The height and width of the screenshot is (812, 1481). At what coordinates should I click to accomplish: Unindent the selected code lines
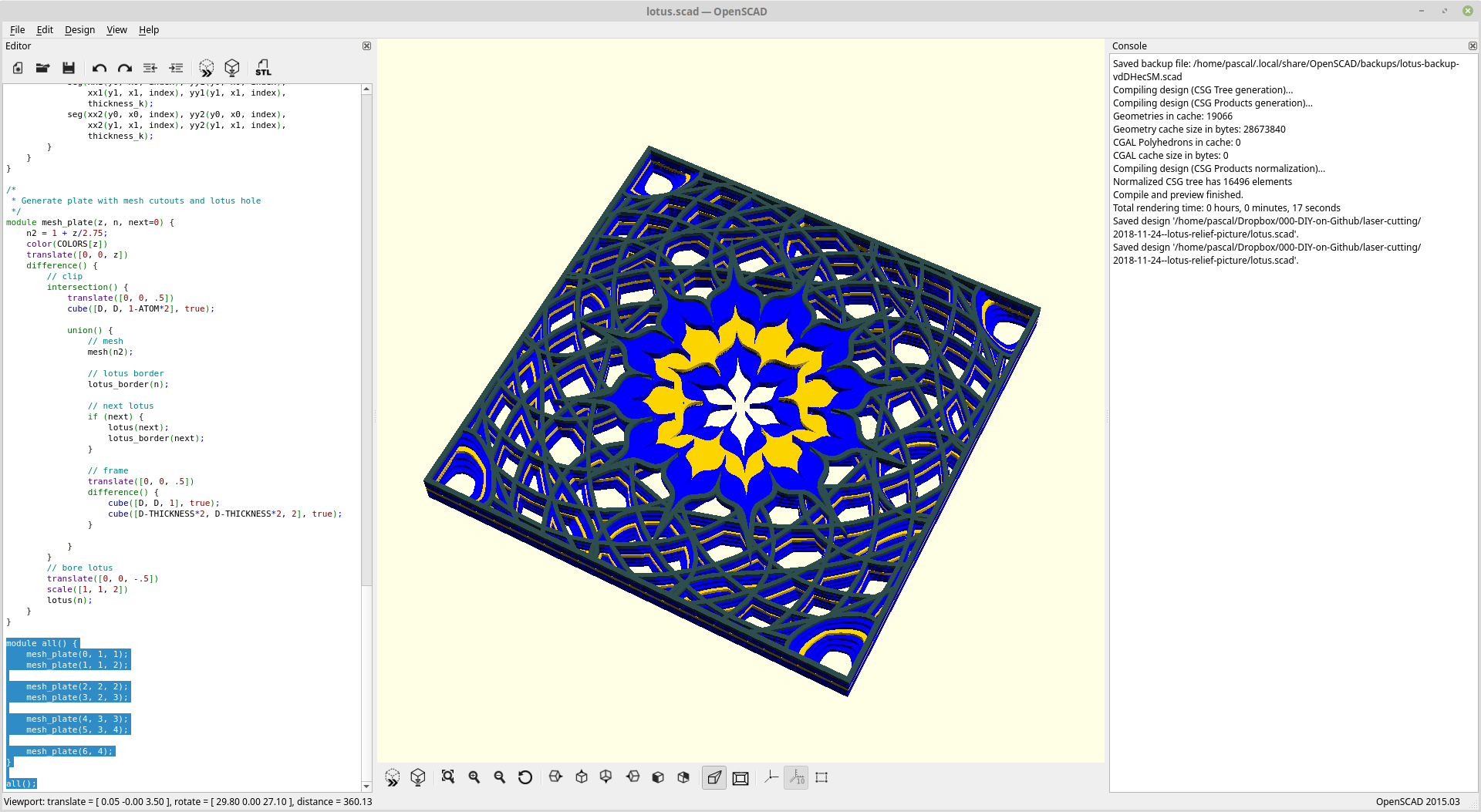[x=150, y=68]
